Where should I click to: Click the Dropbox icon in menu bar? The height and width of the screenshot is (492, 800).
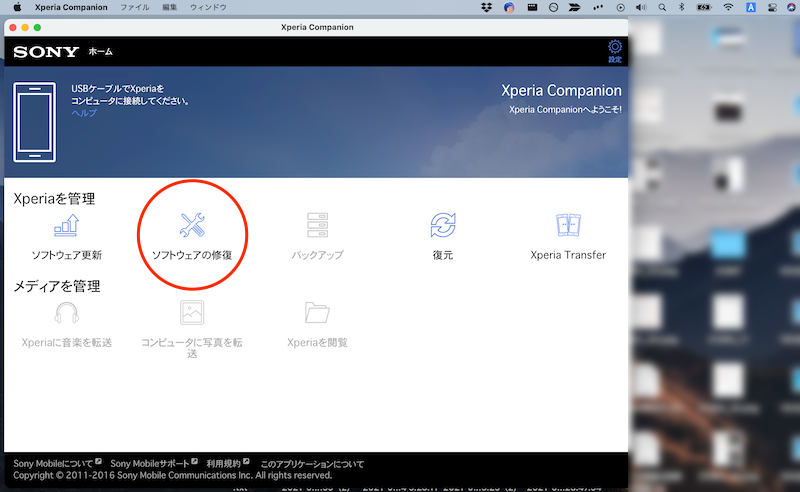(x=486, y=7)
